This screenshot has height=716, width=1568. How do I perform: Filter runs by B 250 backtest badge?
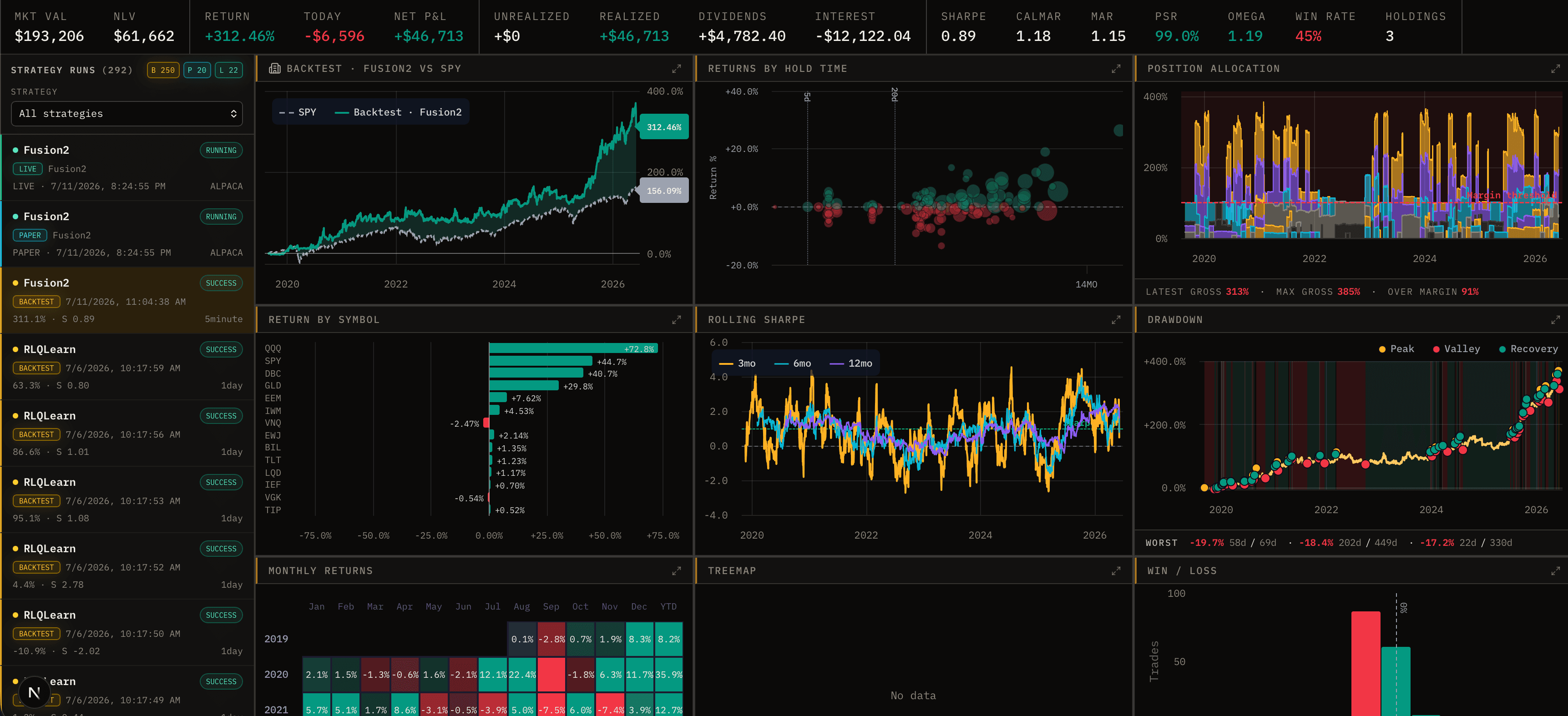coord(163,70)
